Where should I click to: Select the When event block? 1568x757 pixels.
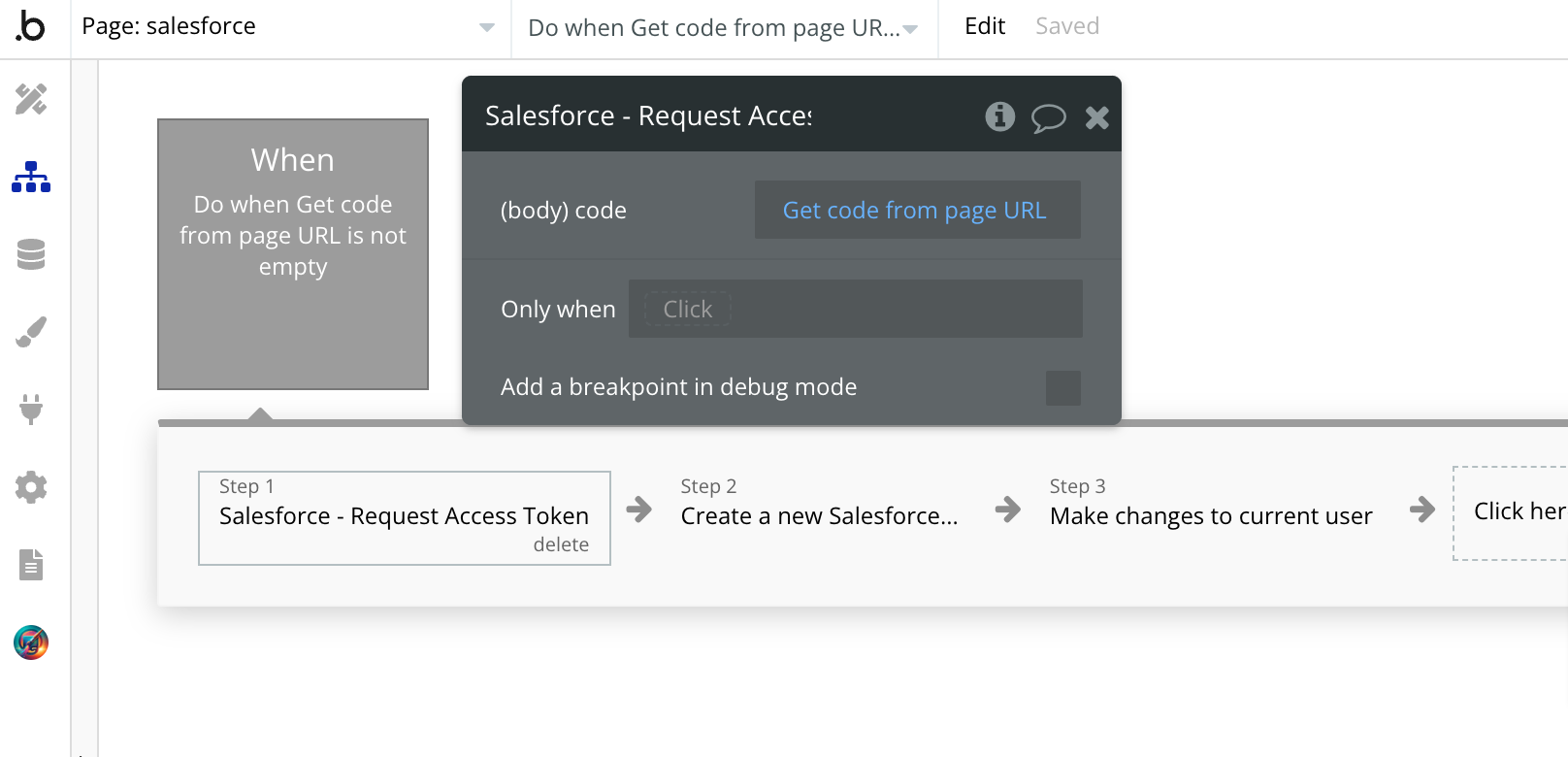coord(293,254)
